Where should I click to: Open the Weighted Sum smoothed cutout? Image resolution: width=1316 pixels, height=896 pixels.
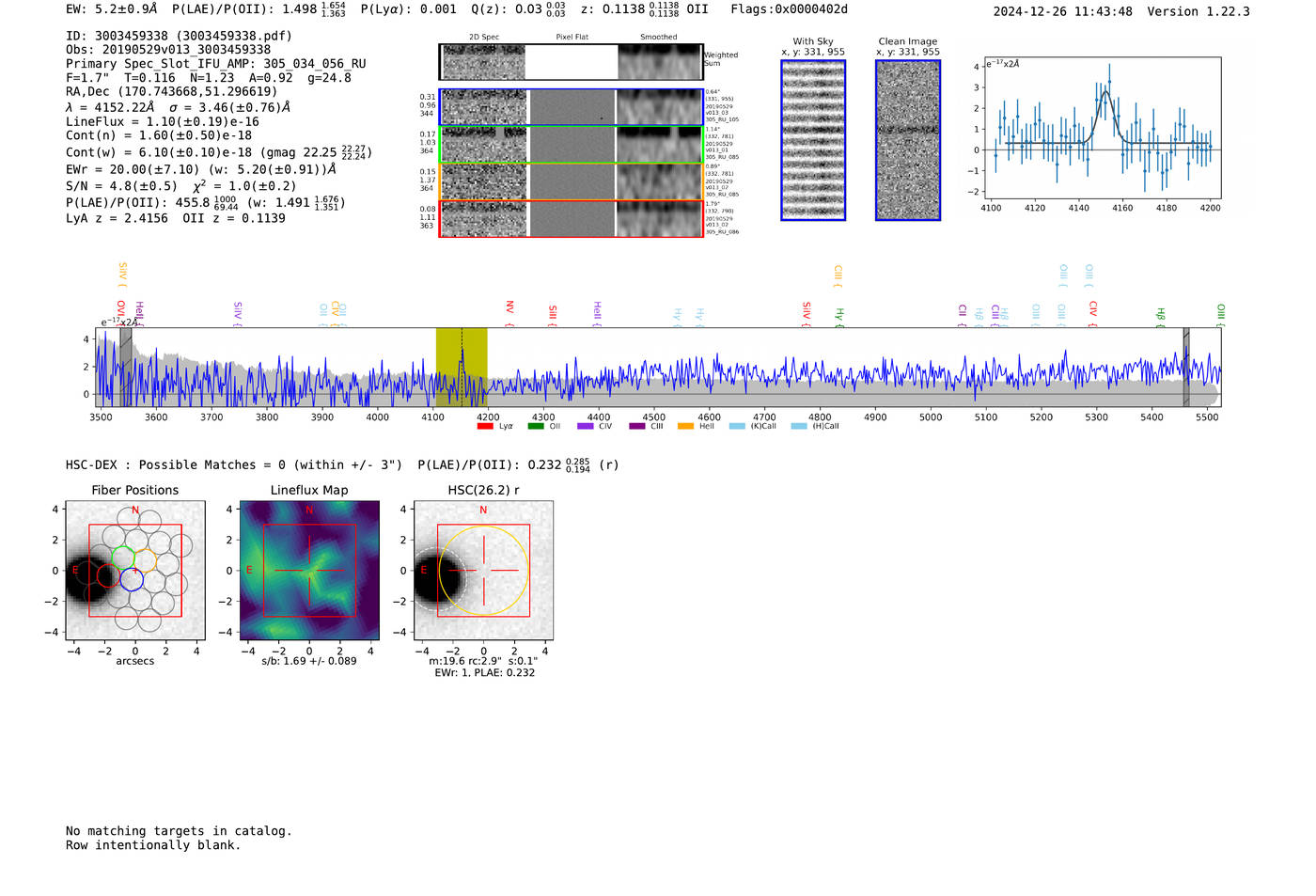tap(660, 62)
